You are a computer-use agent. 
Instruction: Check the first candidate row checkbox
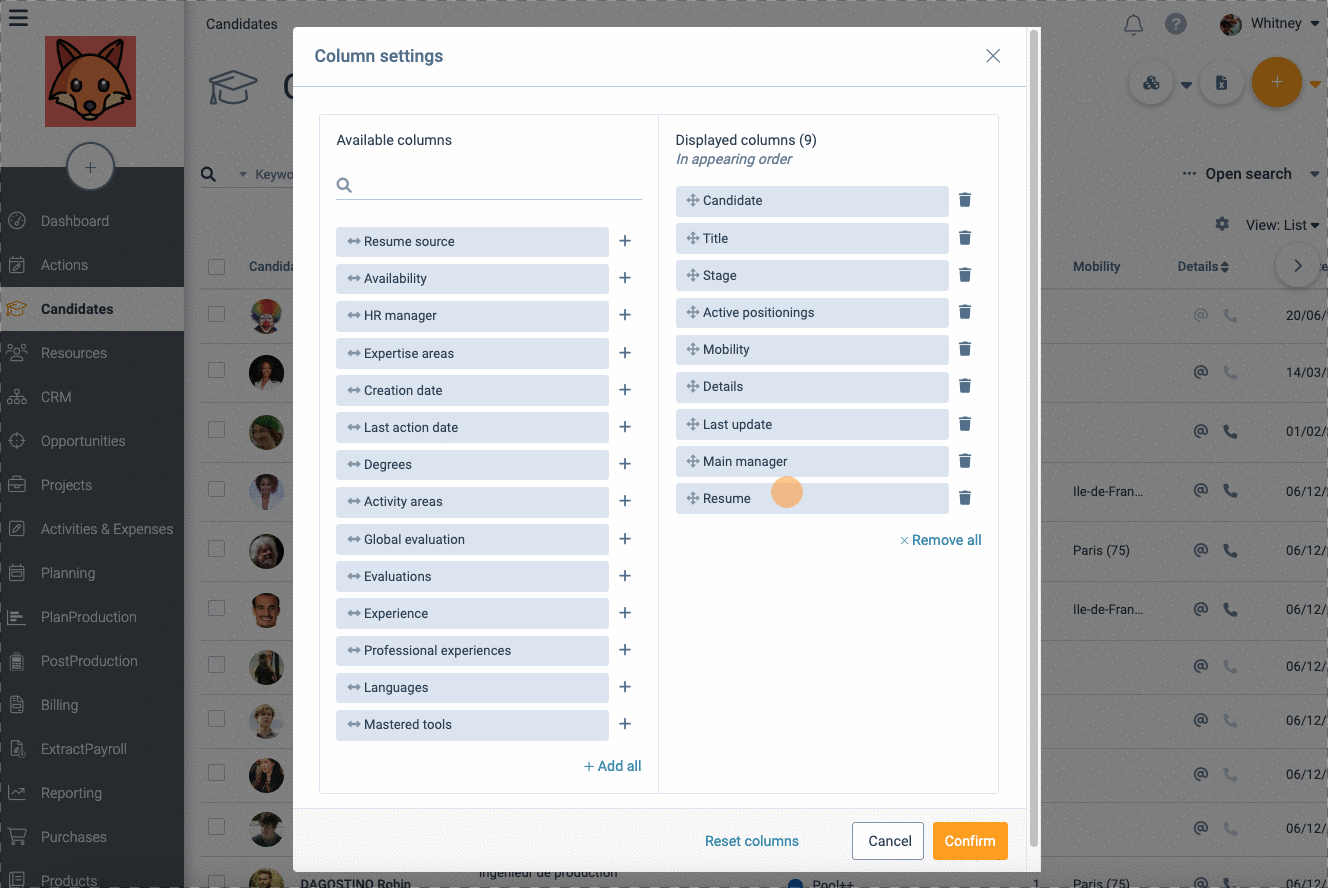tap(216, 314)
